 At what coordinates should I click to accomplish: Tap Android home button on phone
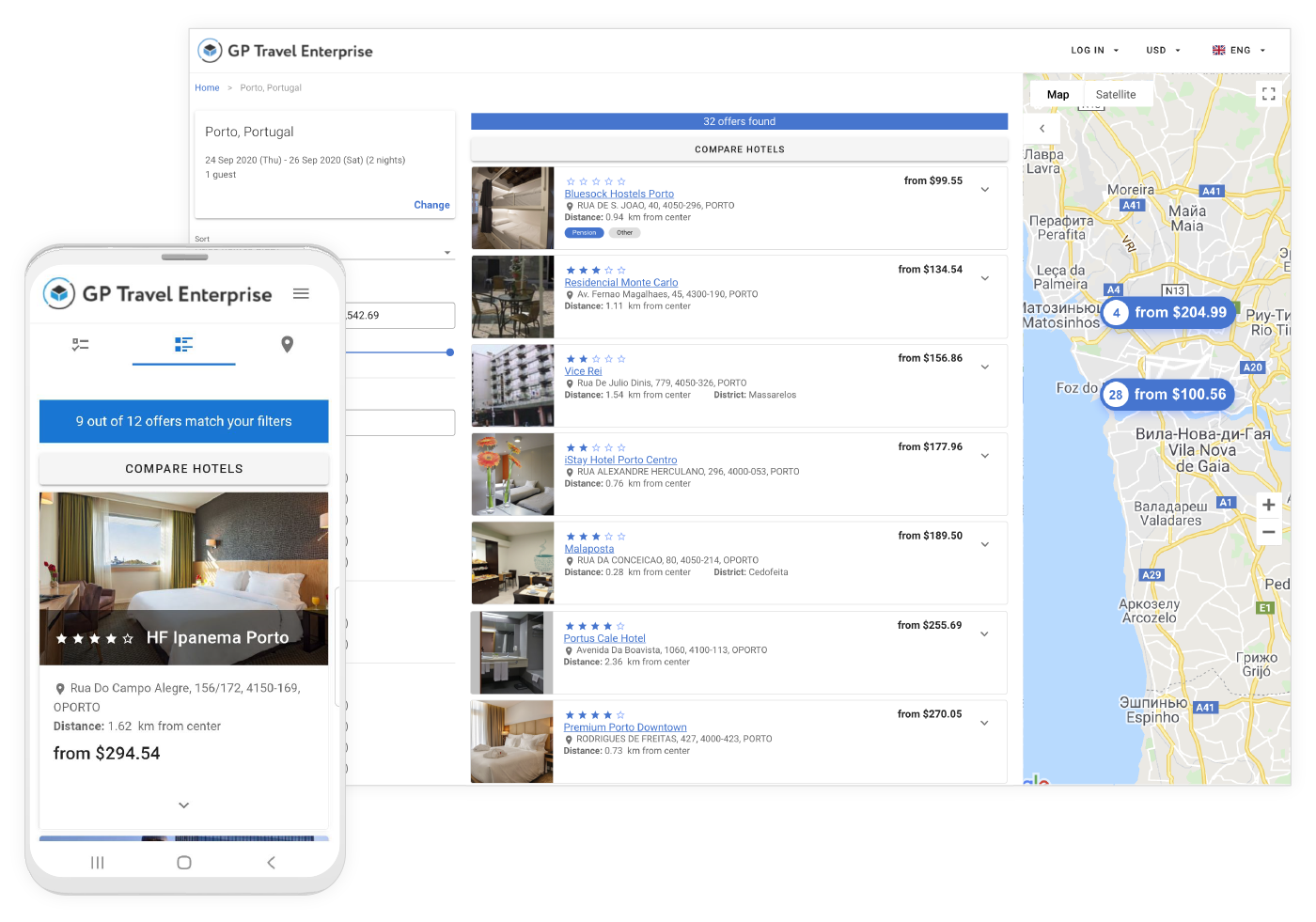[184, 863]
